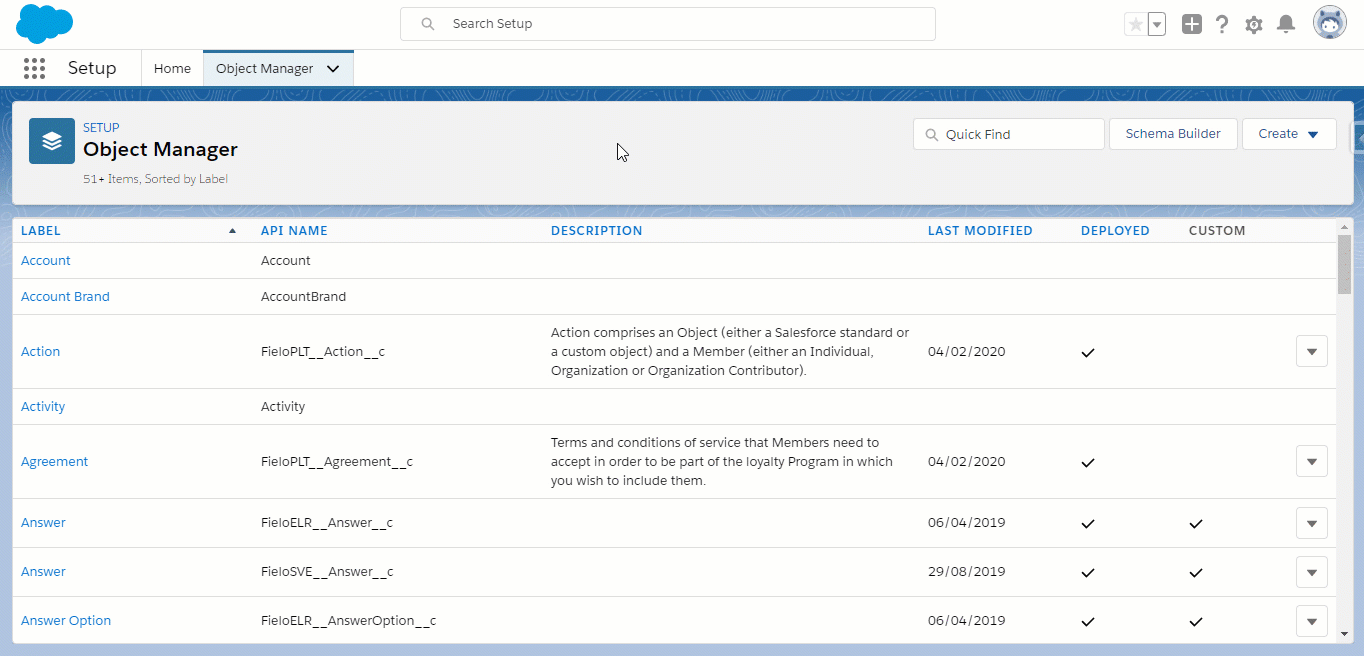
Task: Open the Favorites list dropdown arrow
Action: tap(1157, 24)
